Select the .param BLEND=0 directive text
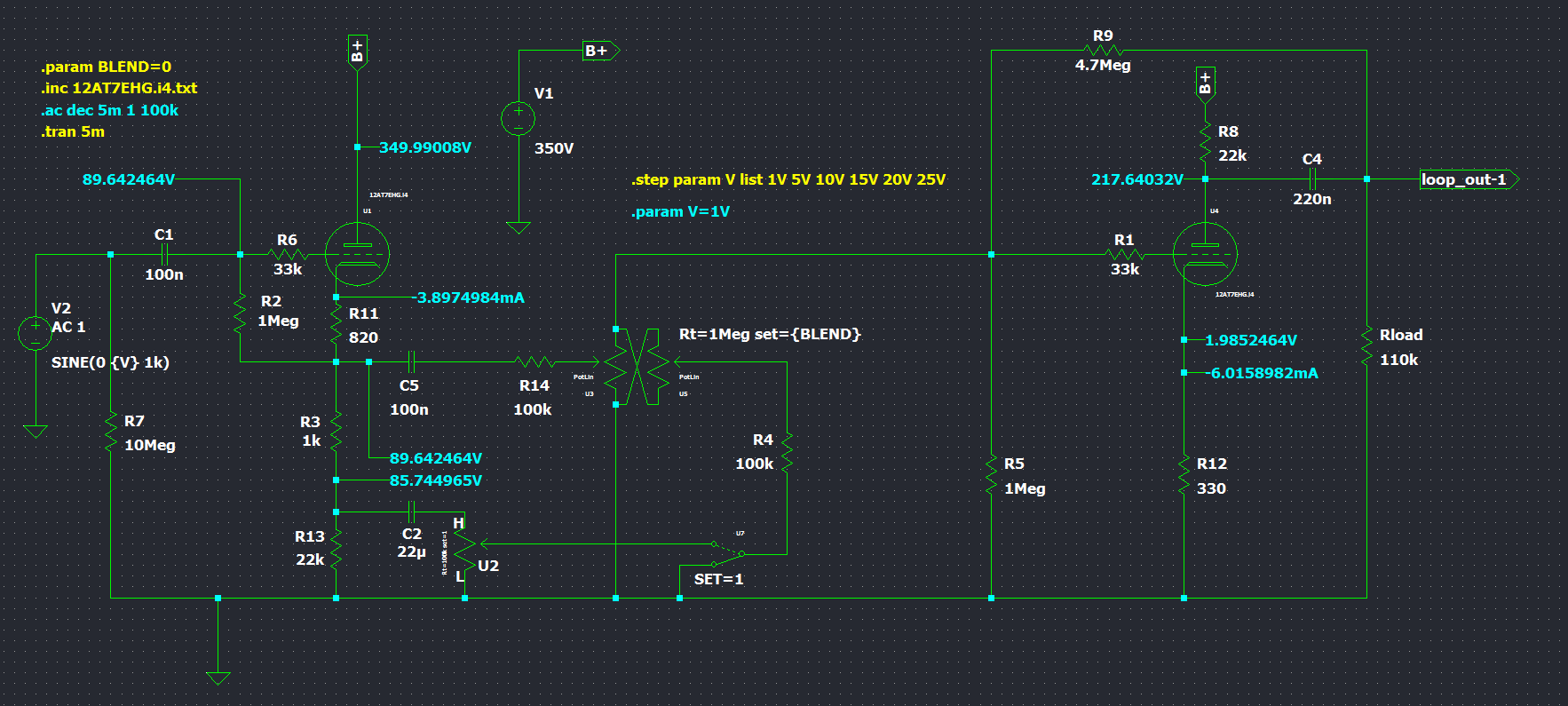This screenshot has height=706, width=1568. (106, 67)
